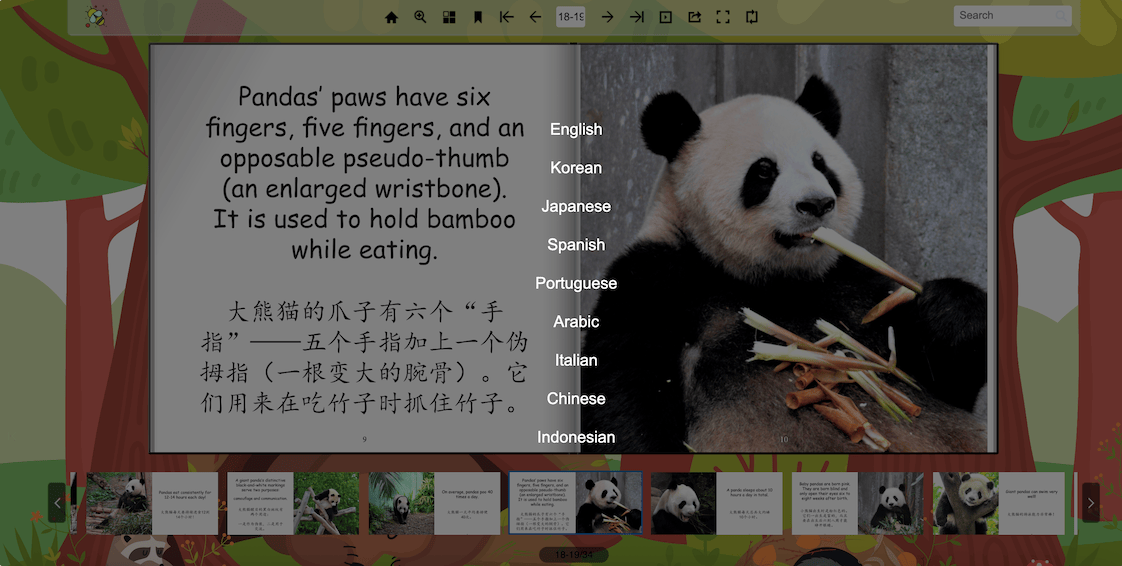Toggle fullscreen mode
Image resolution: width=1122 pixels, height=566 pixels.
pyautogui.click(x=723, y=17)
